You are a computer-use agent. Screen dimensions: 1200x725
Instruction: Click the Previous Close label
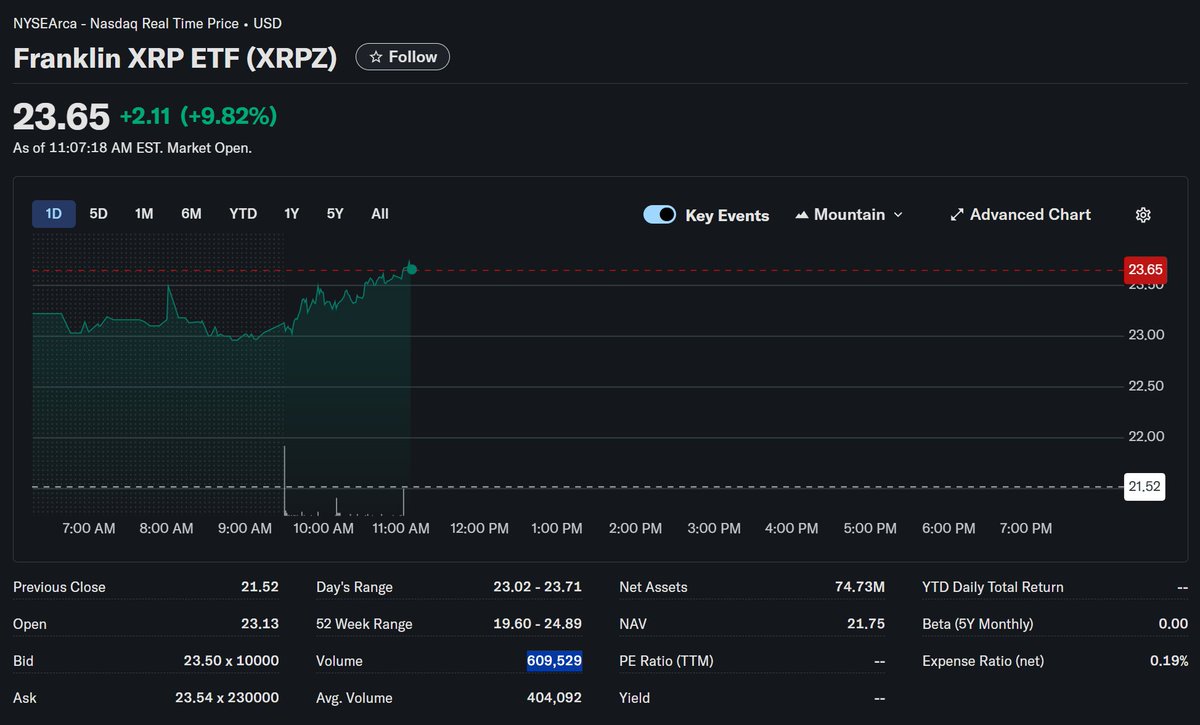coord(59,587)
